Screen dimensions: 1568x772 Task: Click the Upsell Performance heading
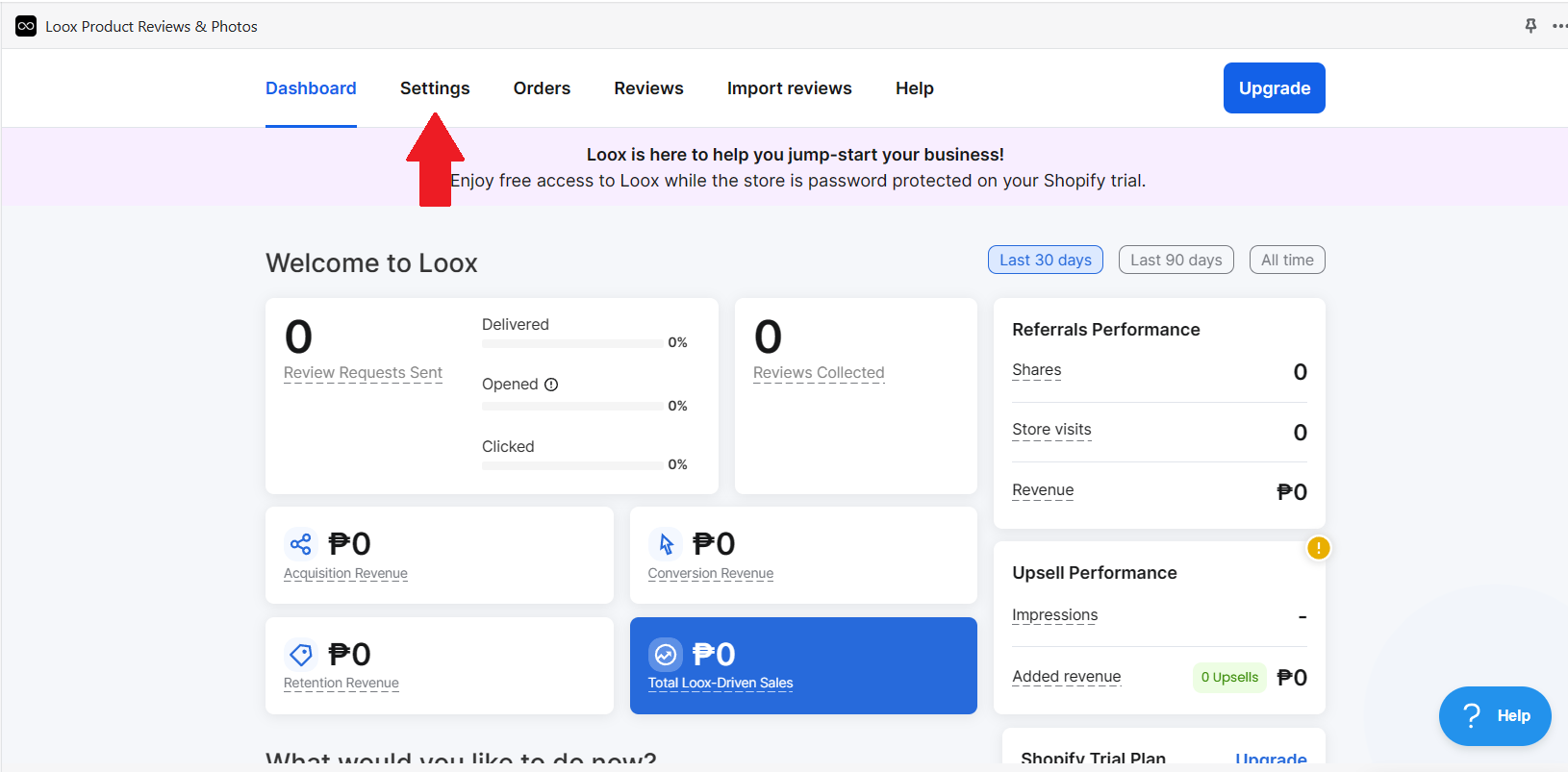tap(1095, 573)
